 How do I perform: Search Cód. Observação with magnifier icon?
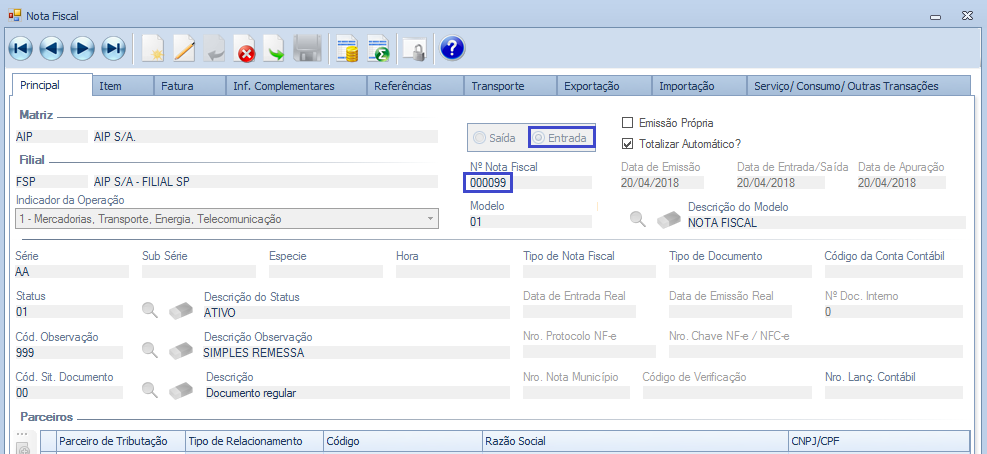(150, 349)
